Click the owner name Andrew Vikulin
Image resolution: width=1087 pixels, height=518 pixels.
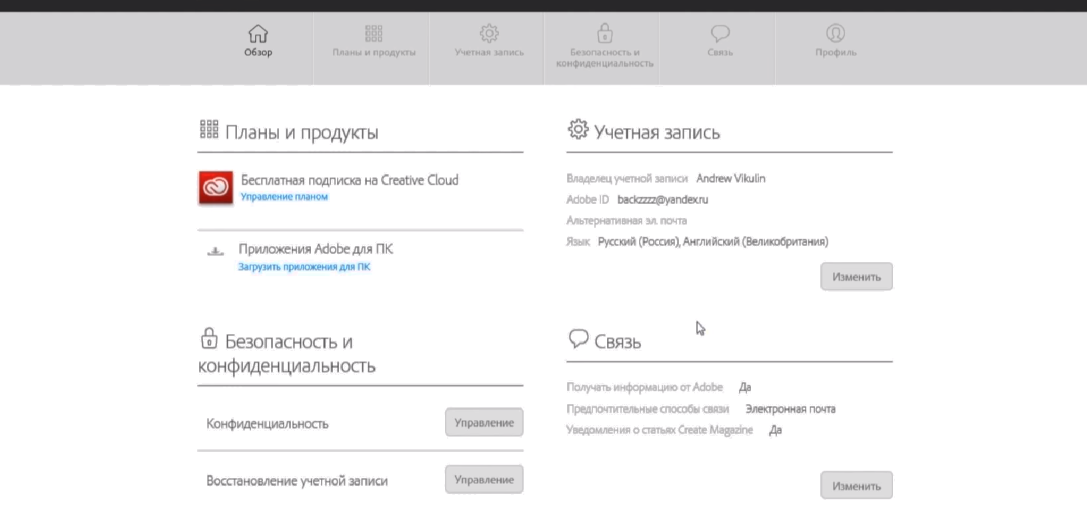pyautogui.click(x=731, y=178)
